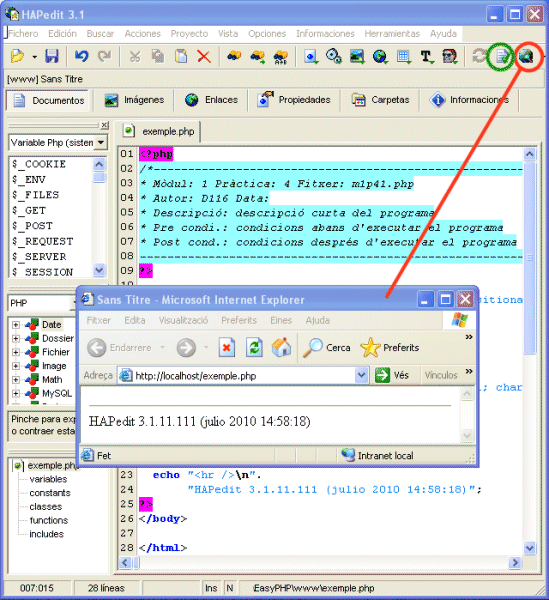The height and width of the screenshot is (600, 549).
Task: Close the side panel with small X
Action: pos(104,125)
